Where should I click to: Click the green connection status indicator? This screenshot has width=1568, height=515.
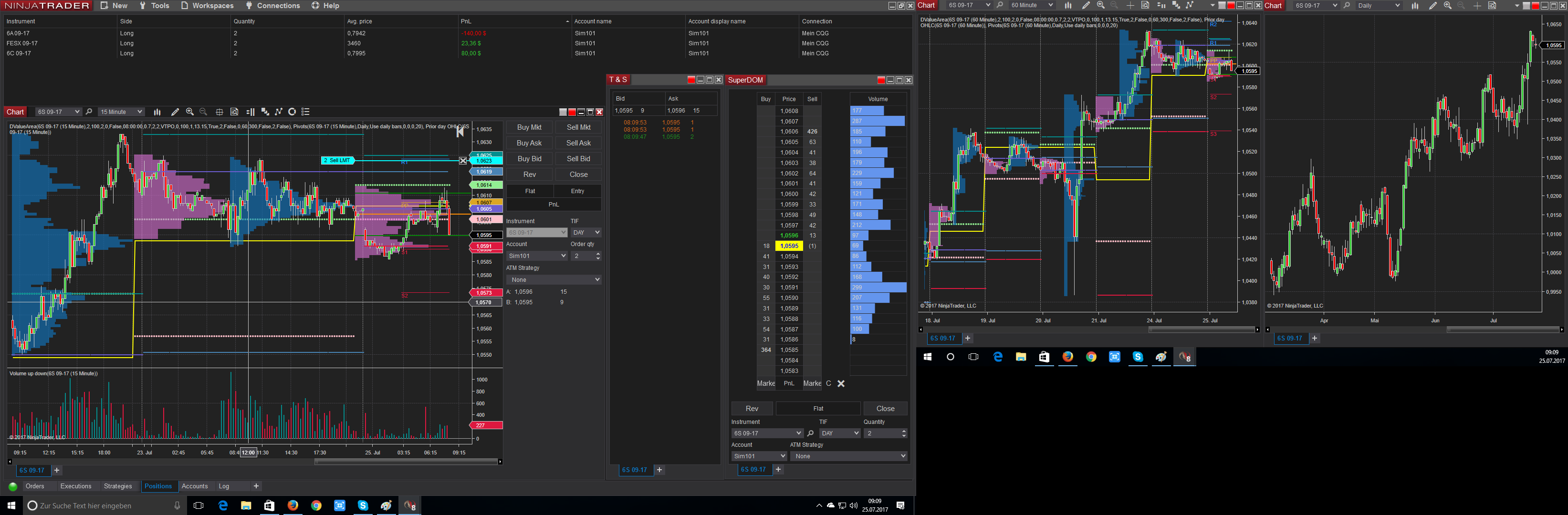pyautogui.click(x=13, y=486)
